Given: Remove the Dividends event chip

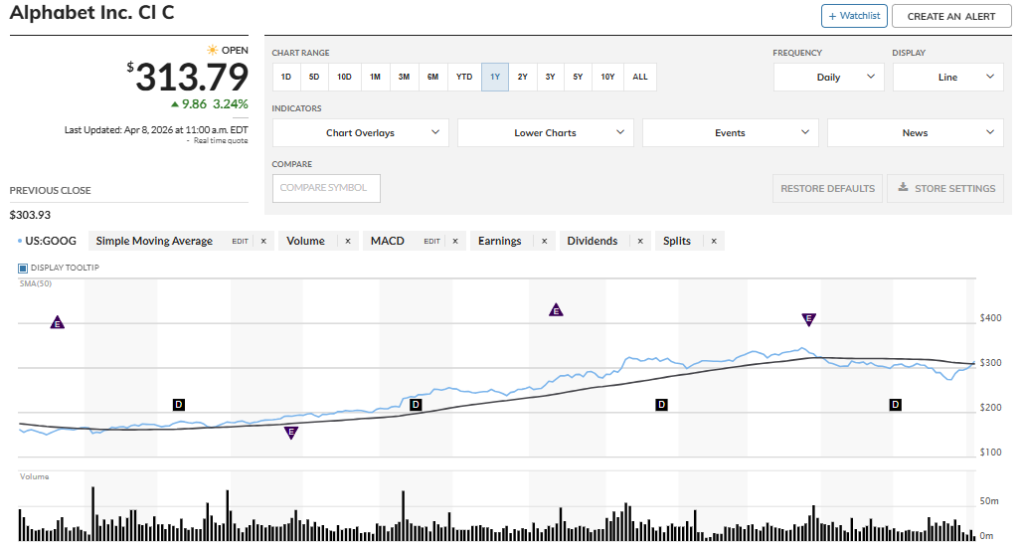Looking at the screenshot, I should point(639,241).
